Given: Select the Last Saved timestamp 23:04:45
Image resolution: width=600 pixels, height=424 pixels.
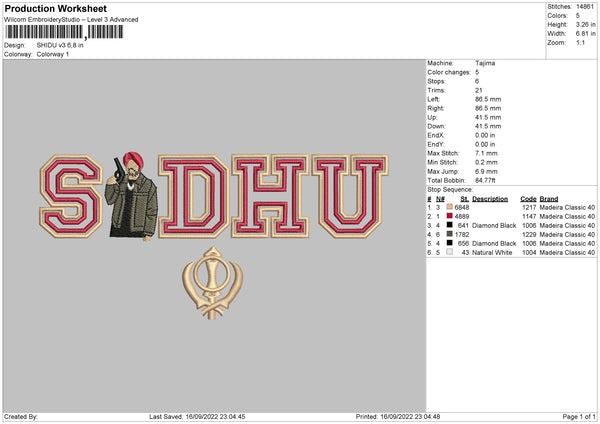Looking at the screenshot, I should (x=233, y=416).
